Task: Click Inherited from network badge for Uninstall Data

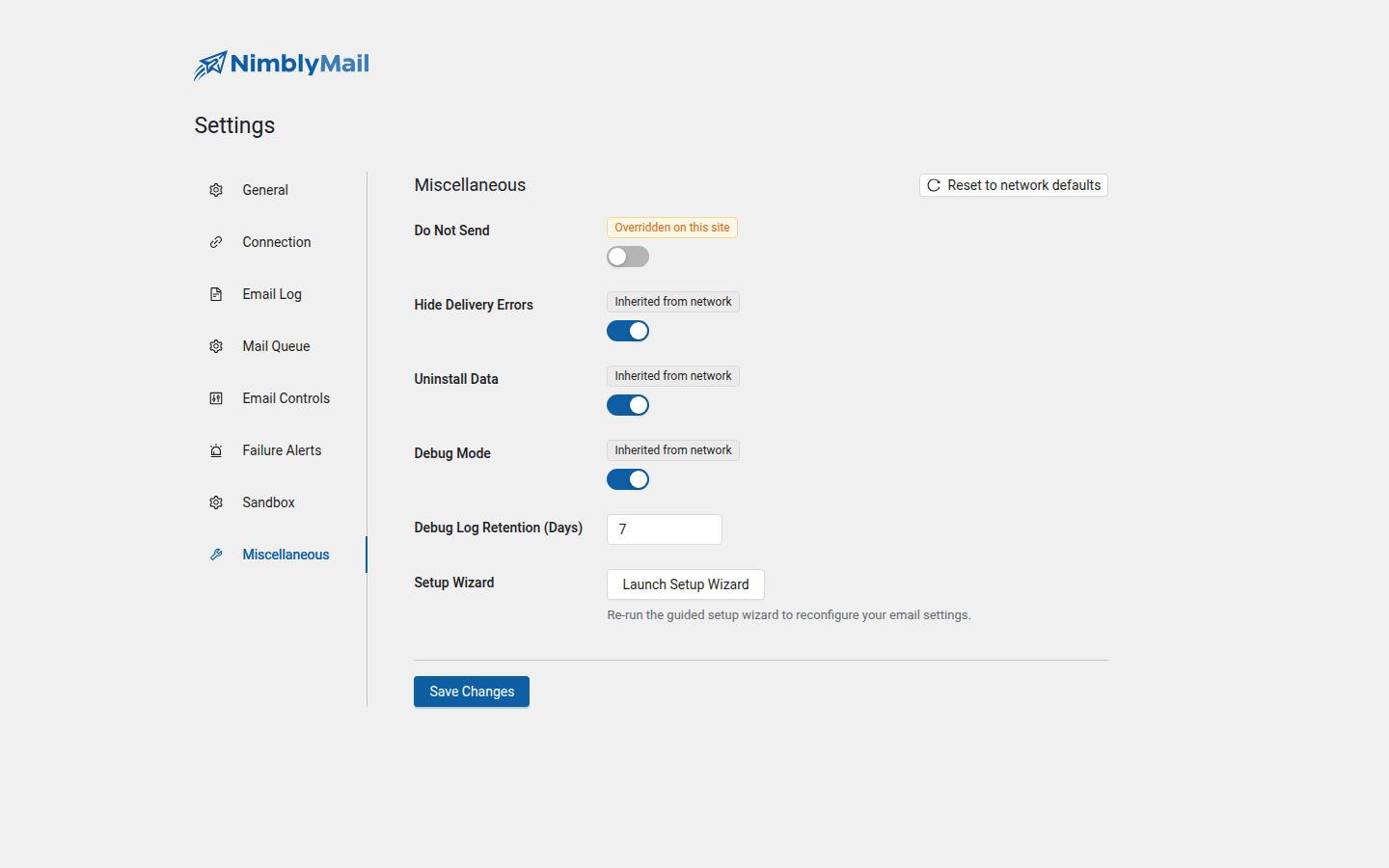Action: 673,376
